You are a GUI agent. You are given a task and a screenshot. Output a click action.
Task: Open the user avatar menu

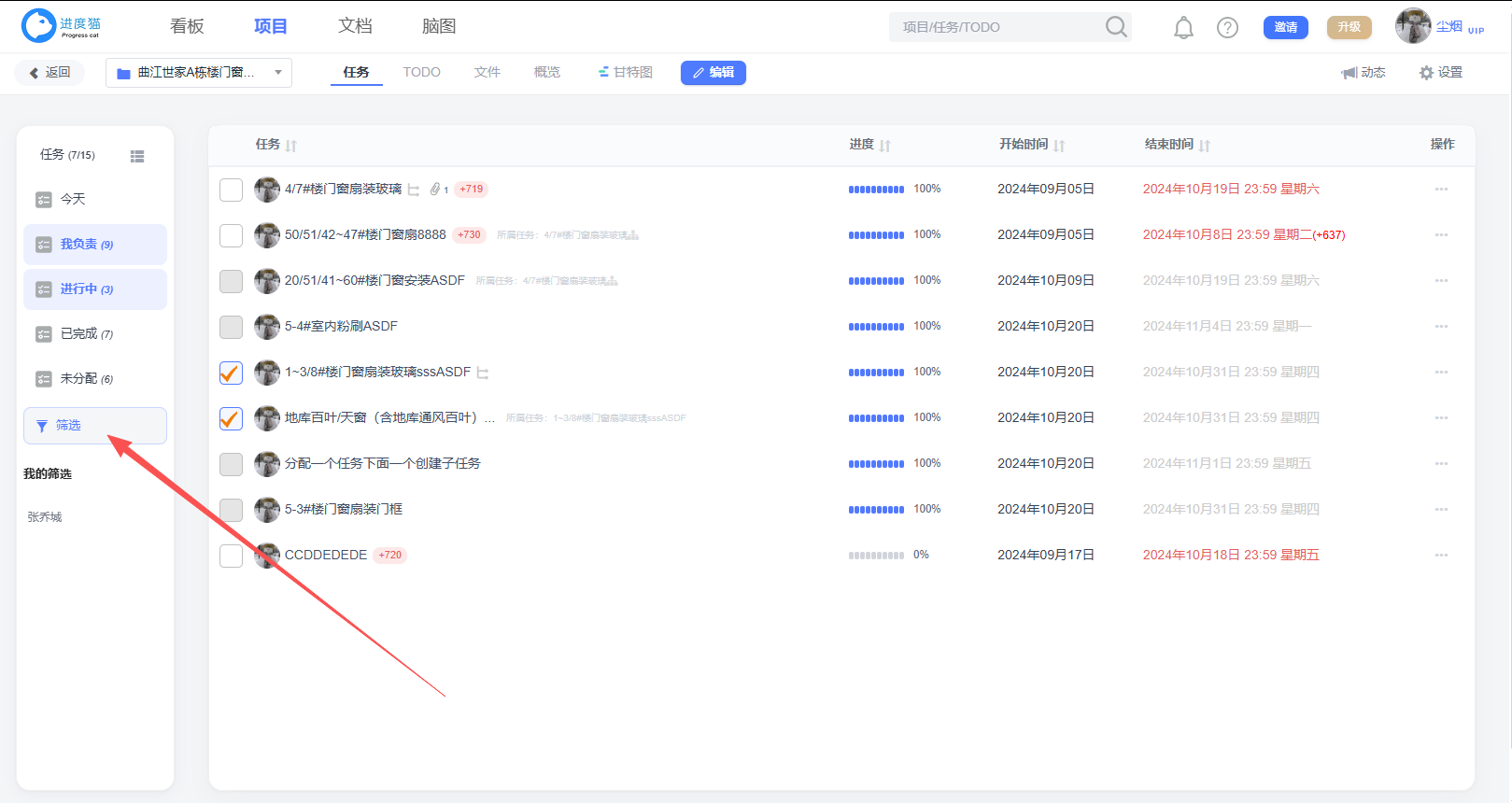pyautogui.click(x=1412, y=26)
